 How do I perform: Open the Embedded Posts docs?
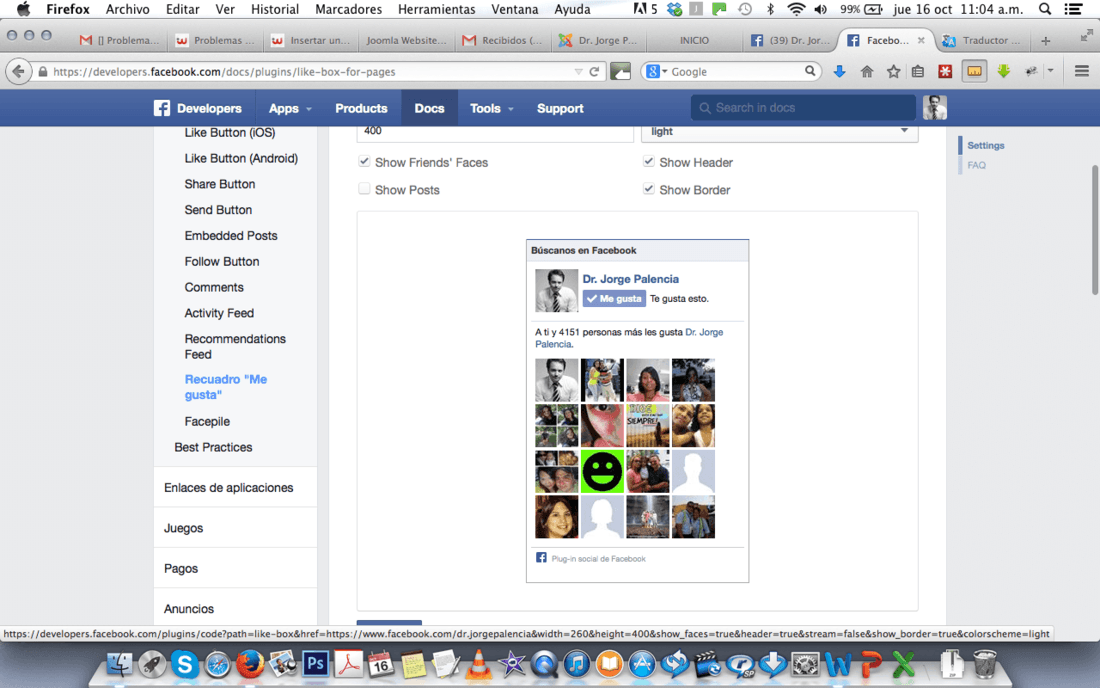(231, 236)
